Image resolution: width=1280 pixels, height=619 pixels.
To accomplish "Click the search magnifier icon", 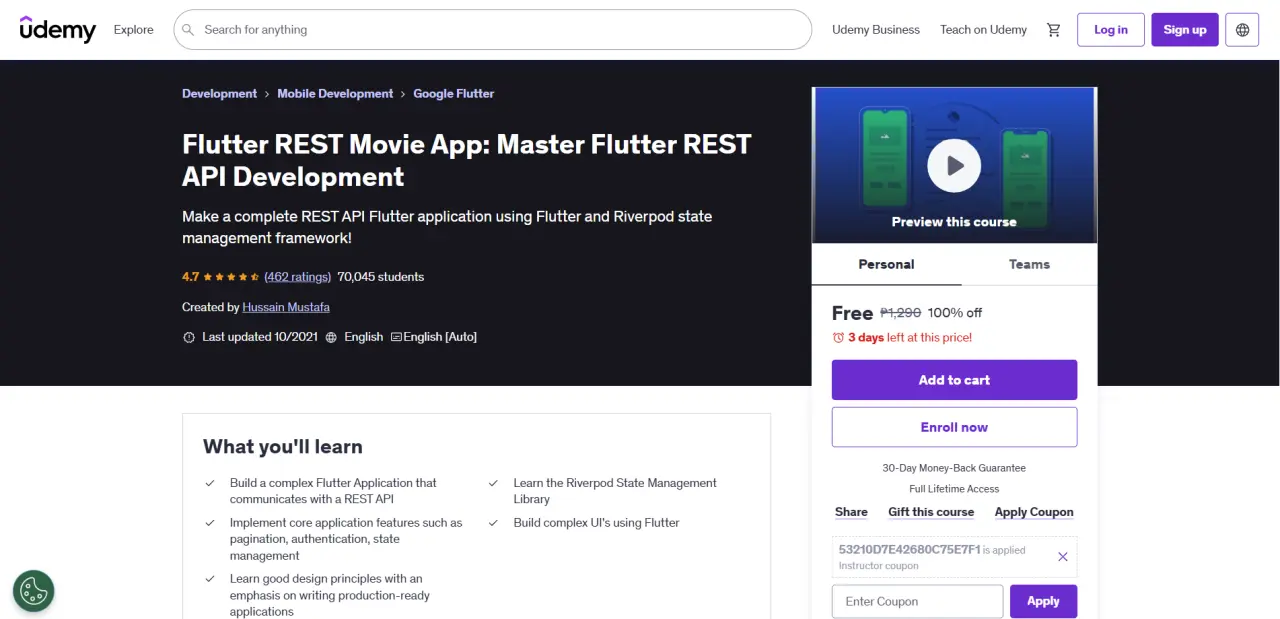I will [188, 30].
